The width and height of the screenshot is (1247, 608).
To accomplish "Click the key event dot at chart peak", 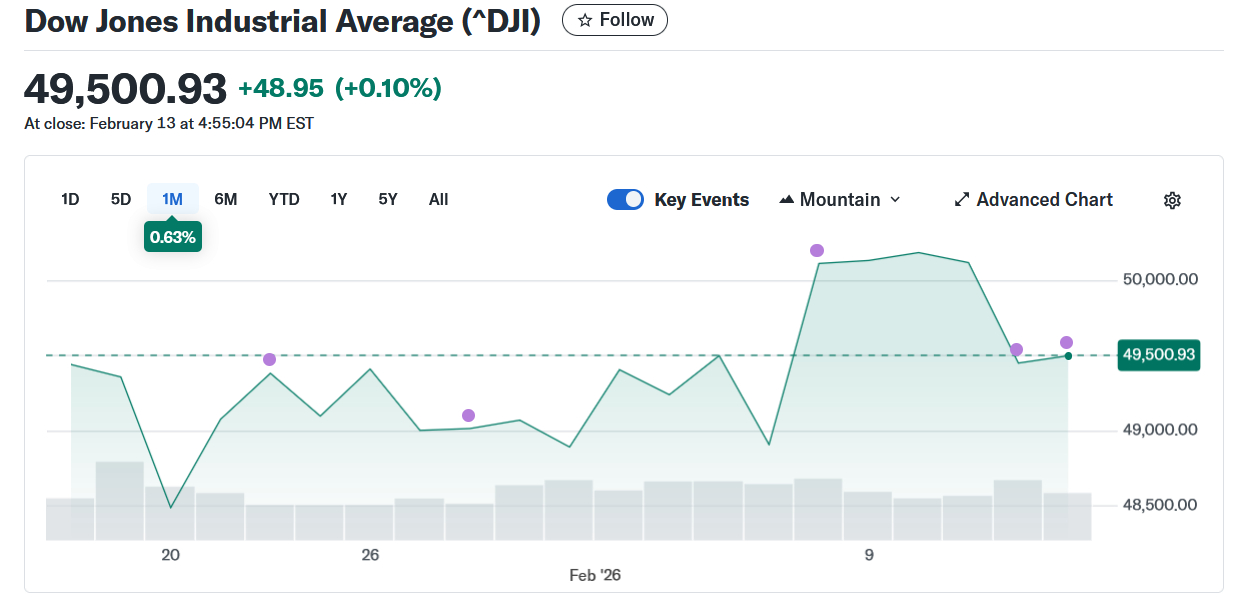I will 817,250.
